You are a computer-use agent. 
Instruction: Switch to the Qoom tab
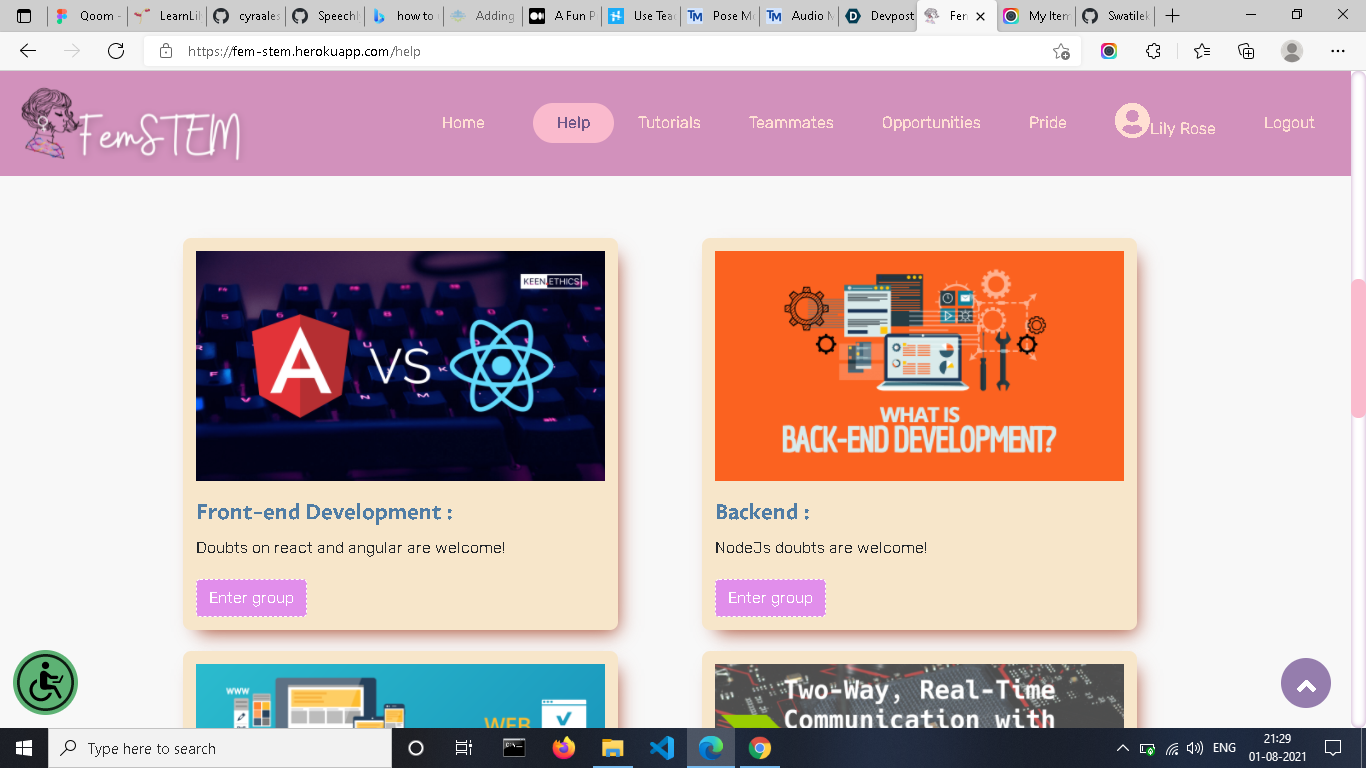coord(88,16)
